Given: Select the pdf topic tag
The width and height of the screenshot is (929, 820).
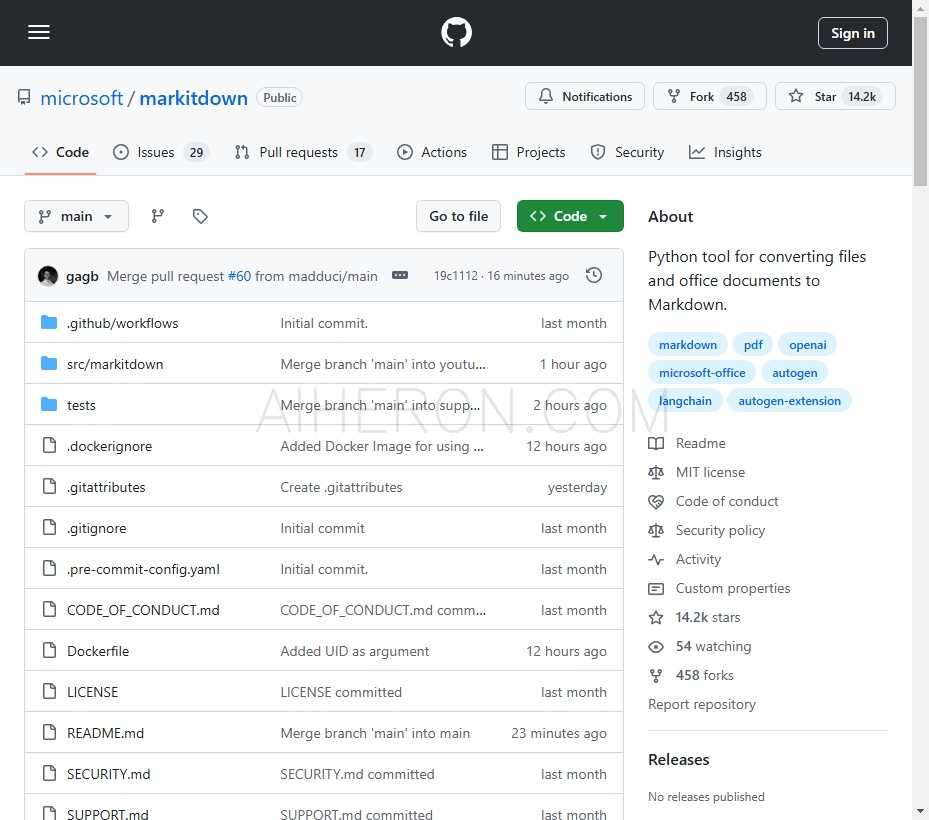Looking at the screenshot, I should click(753, 344).
